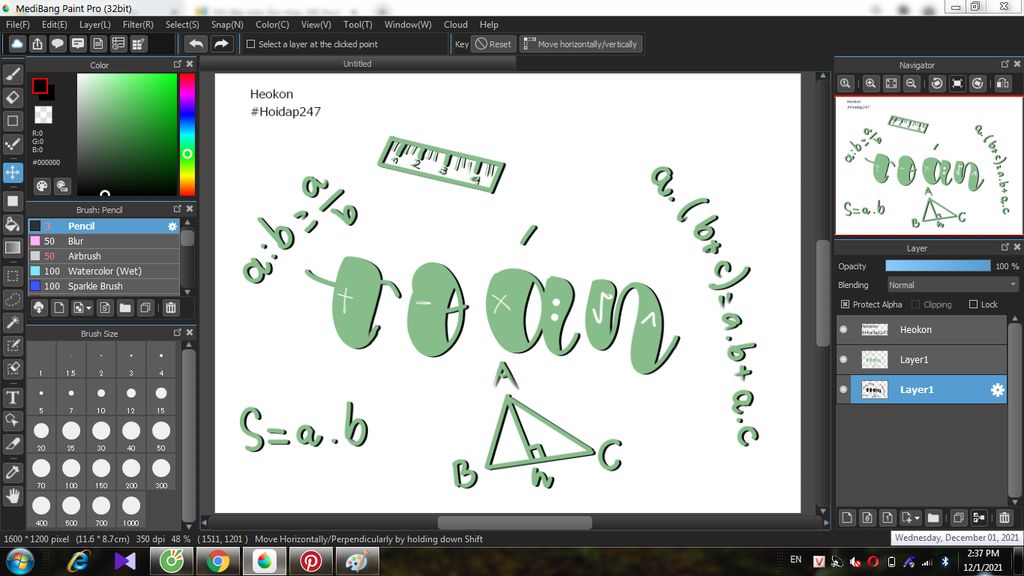
Task: Open the File menu
Action: pyautogui.click(x=18, y=24)
